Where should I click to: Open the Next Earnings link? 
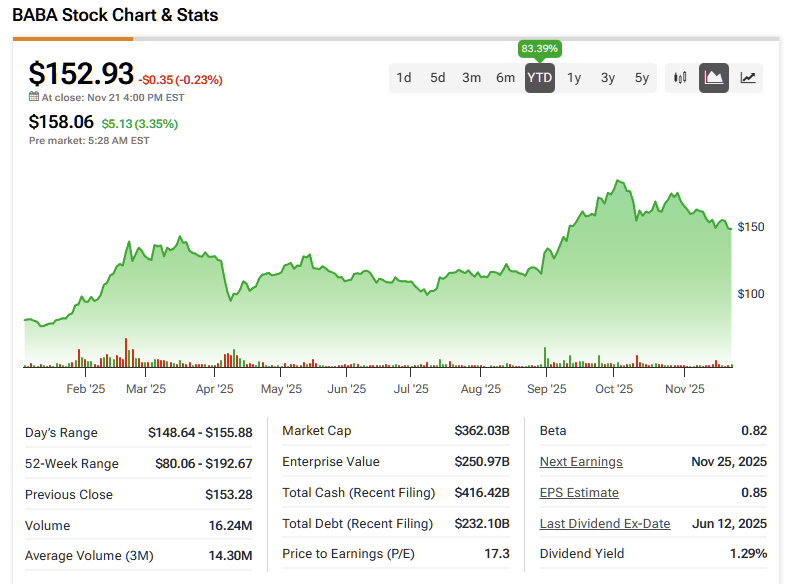(581, 462)
